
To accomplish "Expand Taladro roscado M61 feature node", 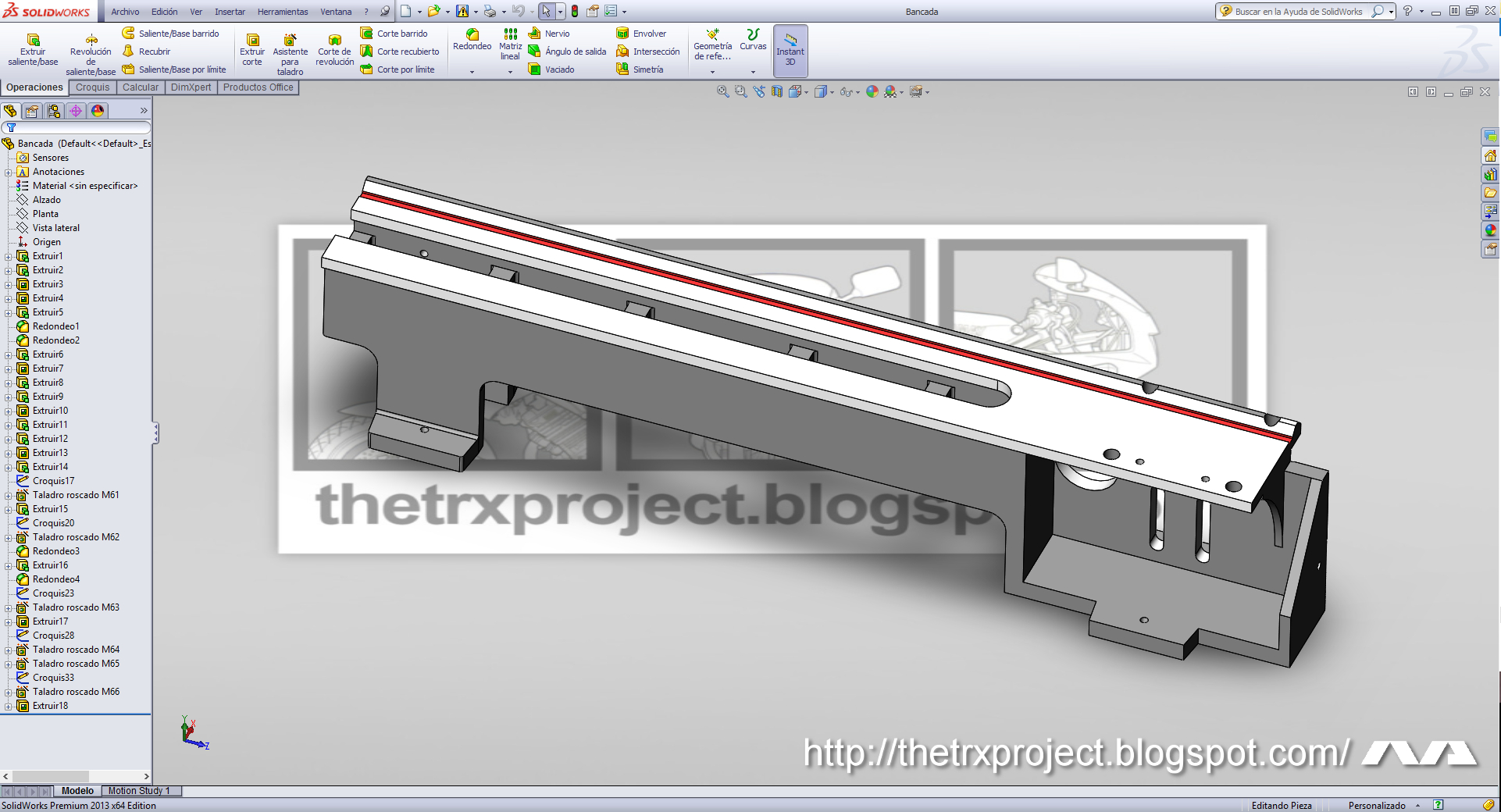I will tap(9, 495).
